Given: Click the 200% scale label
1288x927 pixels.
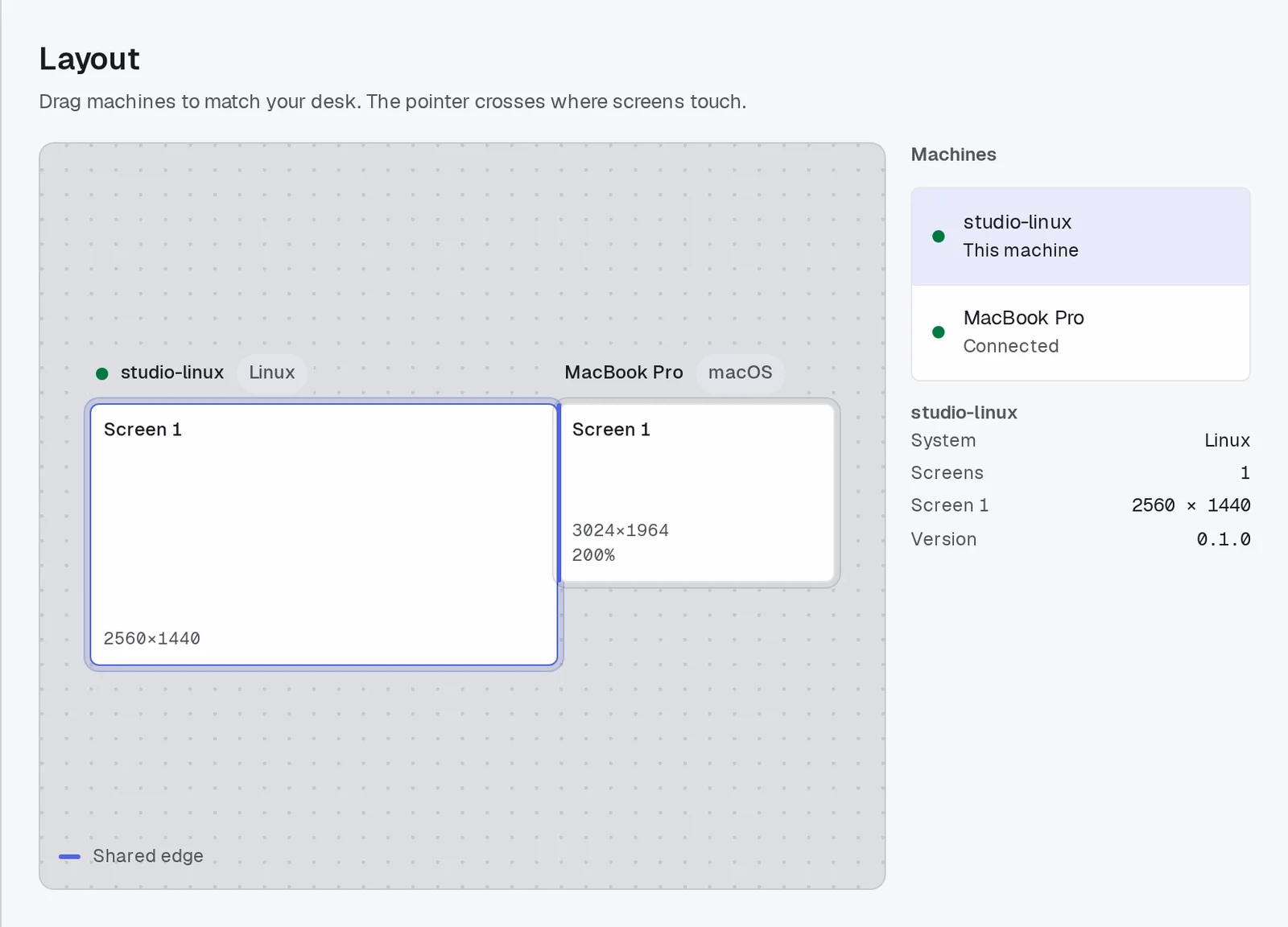Looking at the screenshot, I should click(593, 555).
